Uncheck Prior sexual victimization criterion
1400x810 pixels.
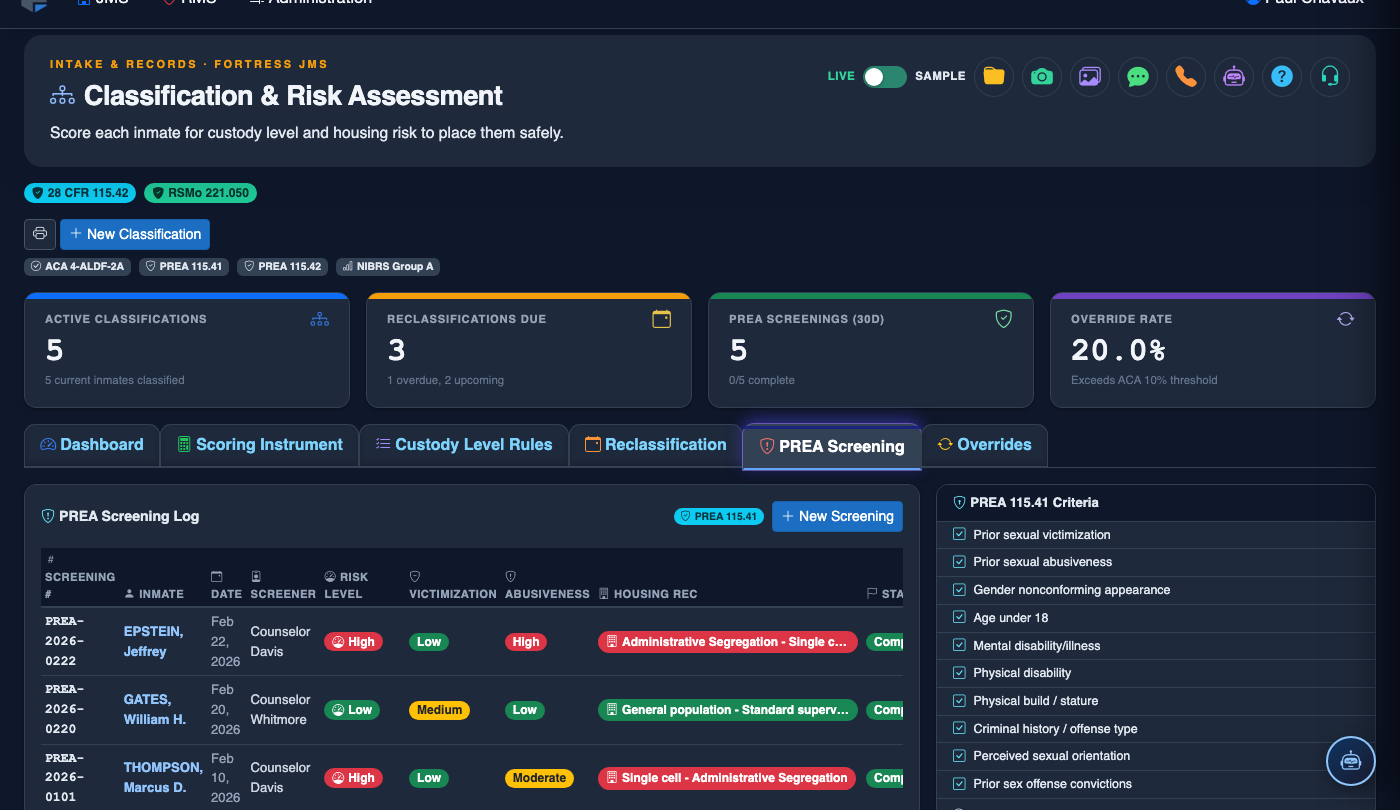[x=960, y=535]
